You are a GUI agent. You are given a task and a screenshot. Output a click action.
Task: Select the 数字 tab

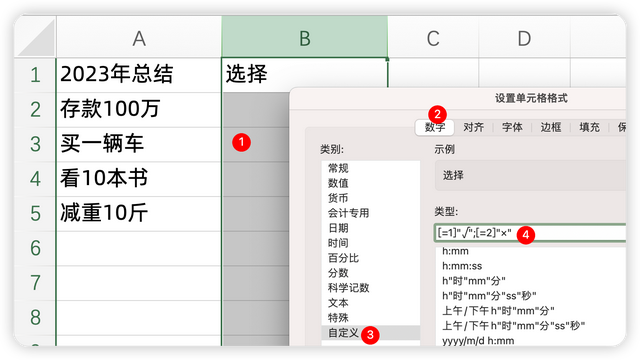point(435,127)
